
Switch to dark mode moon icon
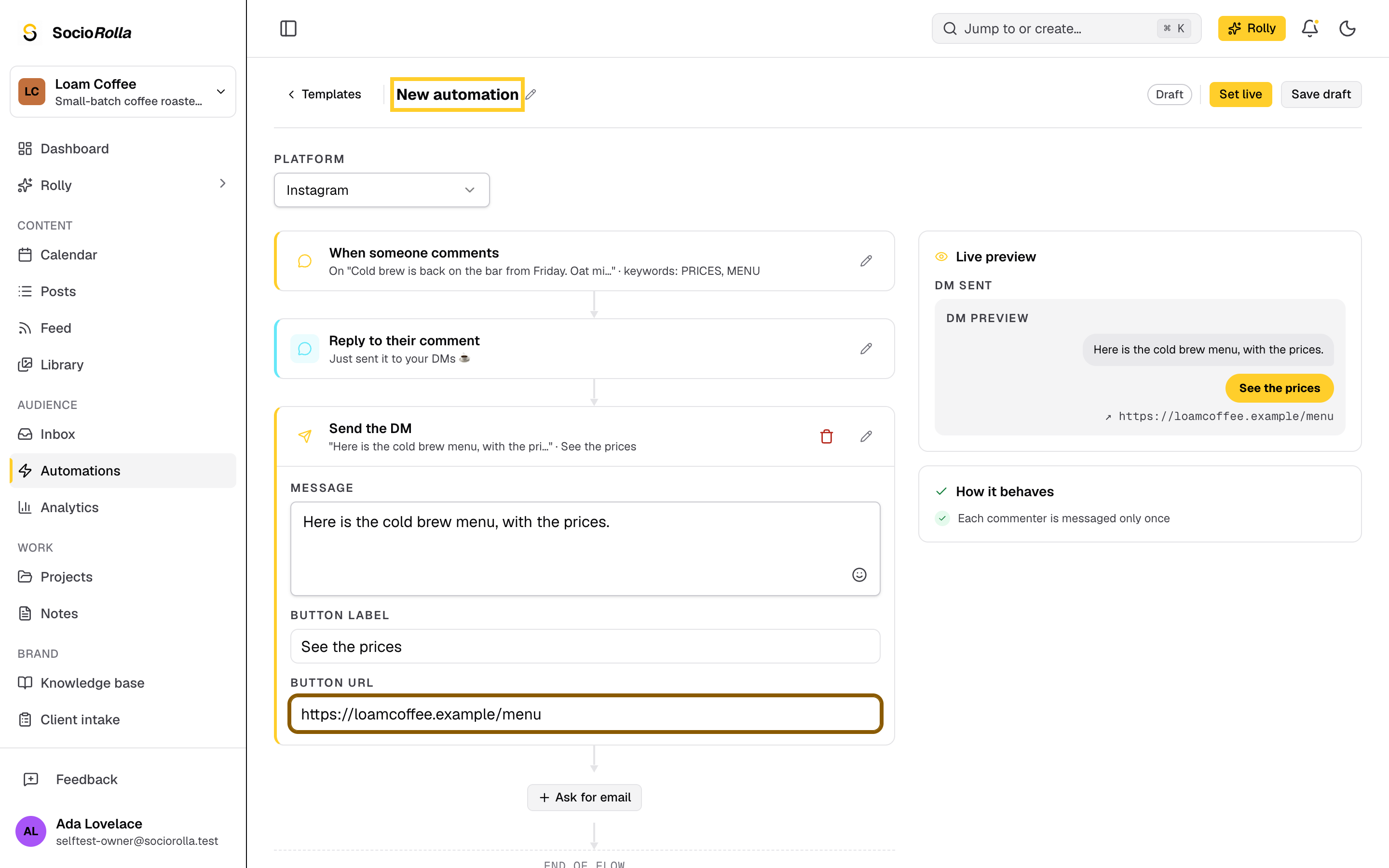tap(1347, 28)
